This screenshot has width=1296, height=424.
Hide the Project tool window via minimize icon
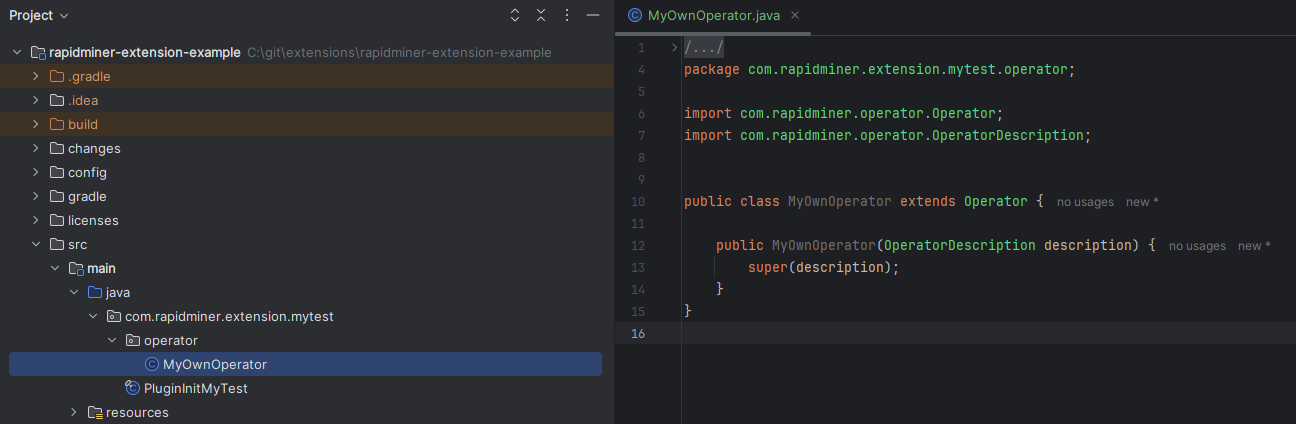(x=593, y=16)
